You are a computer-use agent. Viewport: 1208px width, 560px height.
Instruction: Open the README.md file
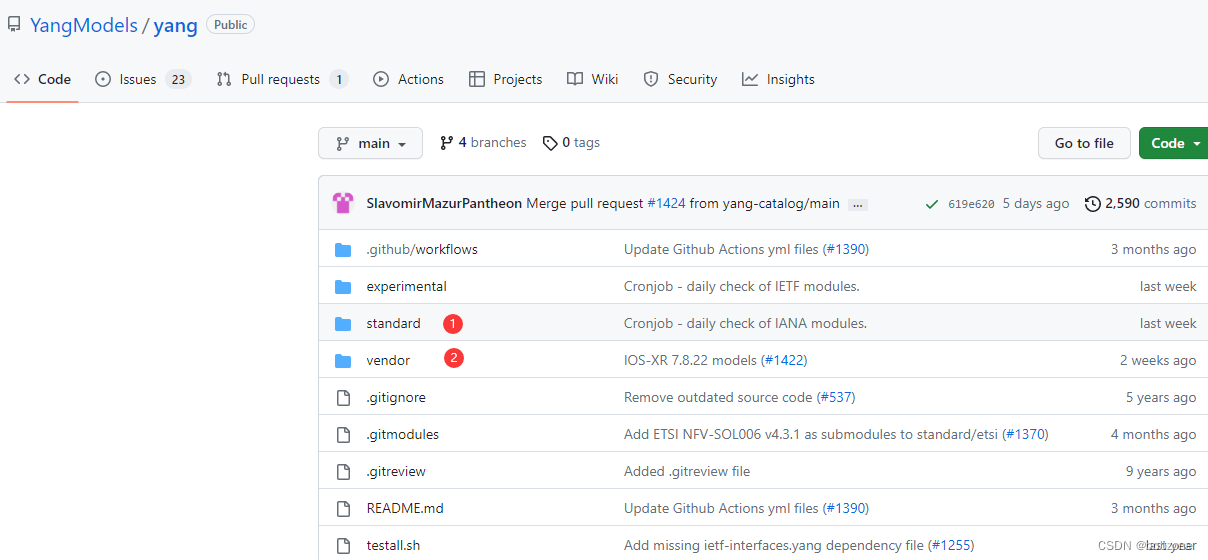pyautogui.click(x=405, y=508)
